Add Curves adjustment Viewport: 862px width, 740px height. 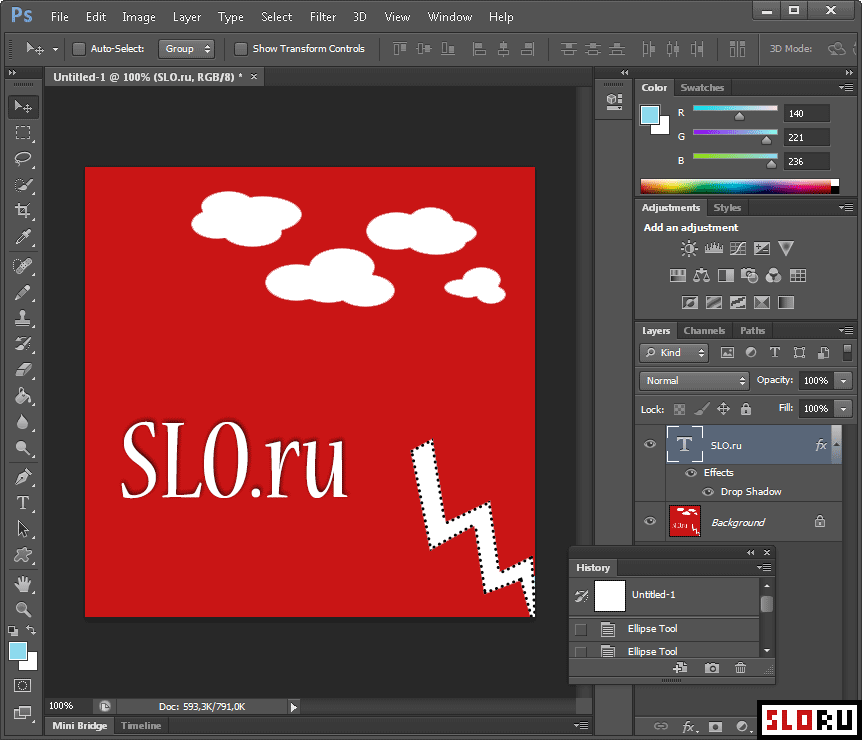click(x=738, y=249)
